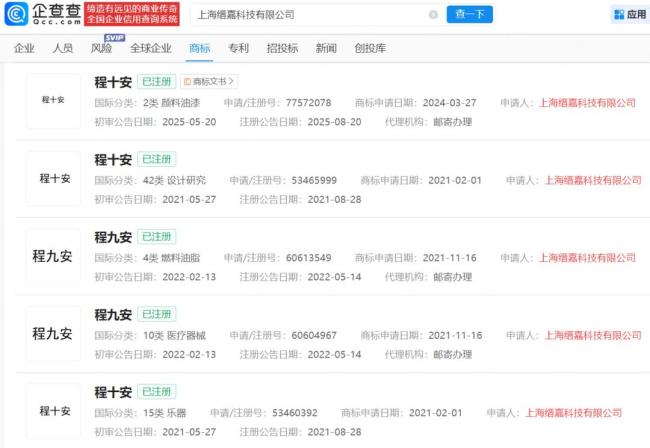This screenshot has height=448, width=650.
Task: Switch to the 人员 tab
Action: (x=63, y=48)
